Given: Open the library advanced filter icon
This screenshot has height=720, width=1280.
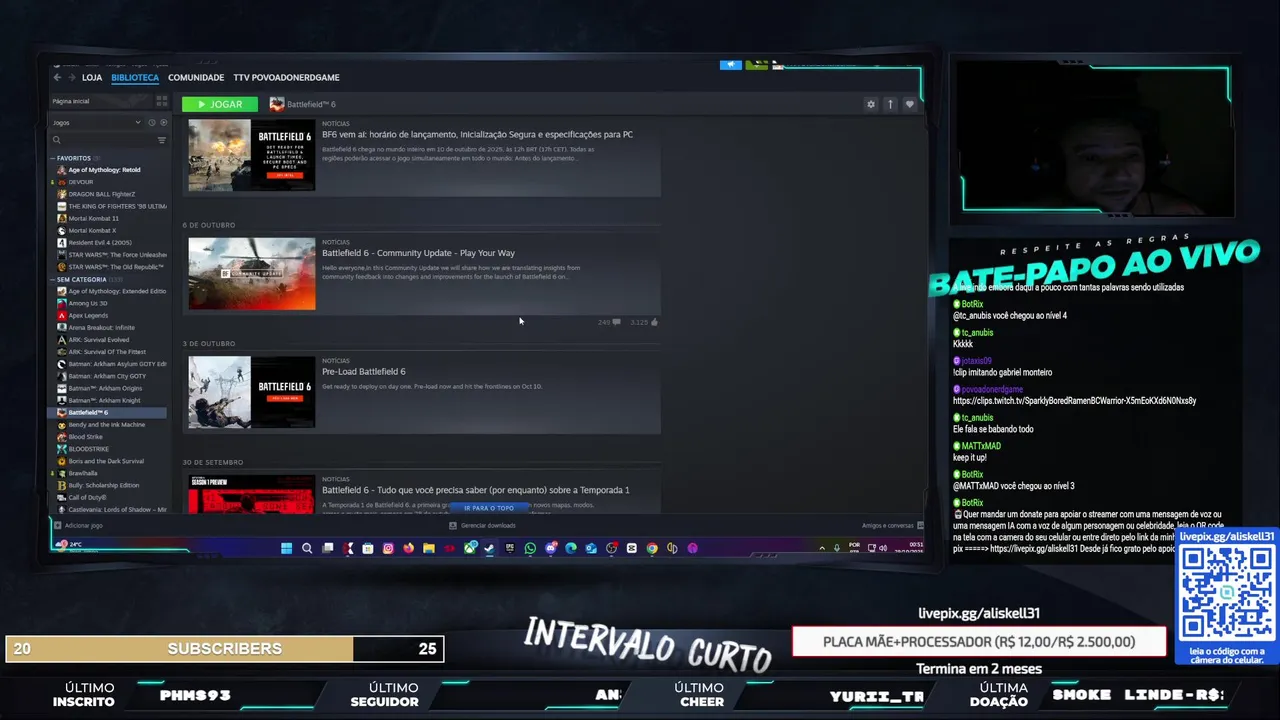Looking at the screenshot, I should coord(162,140).
